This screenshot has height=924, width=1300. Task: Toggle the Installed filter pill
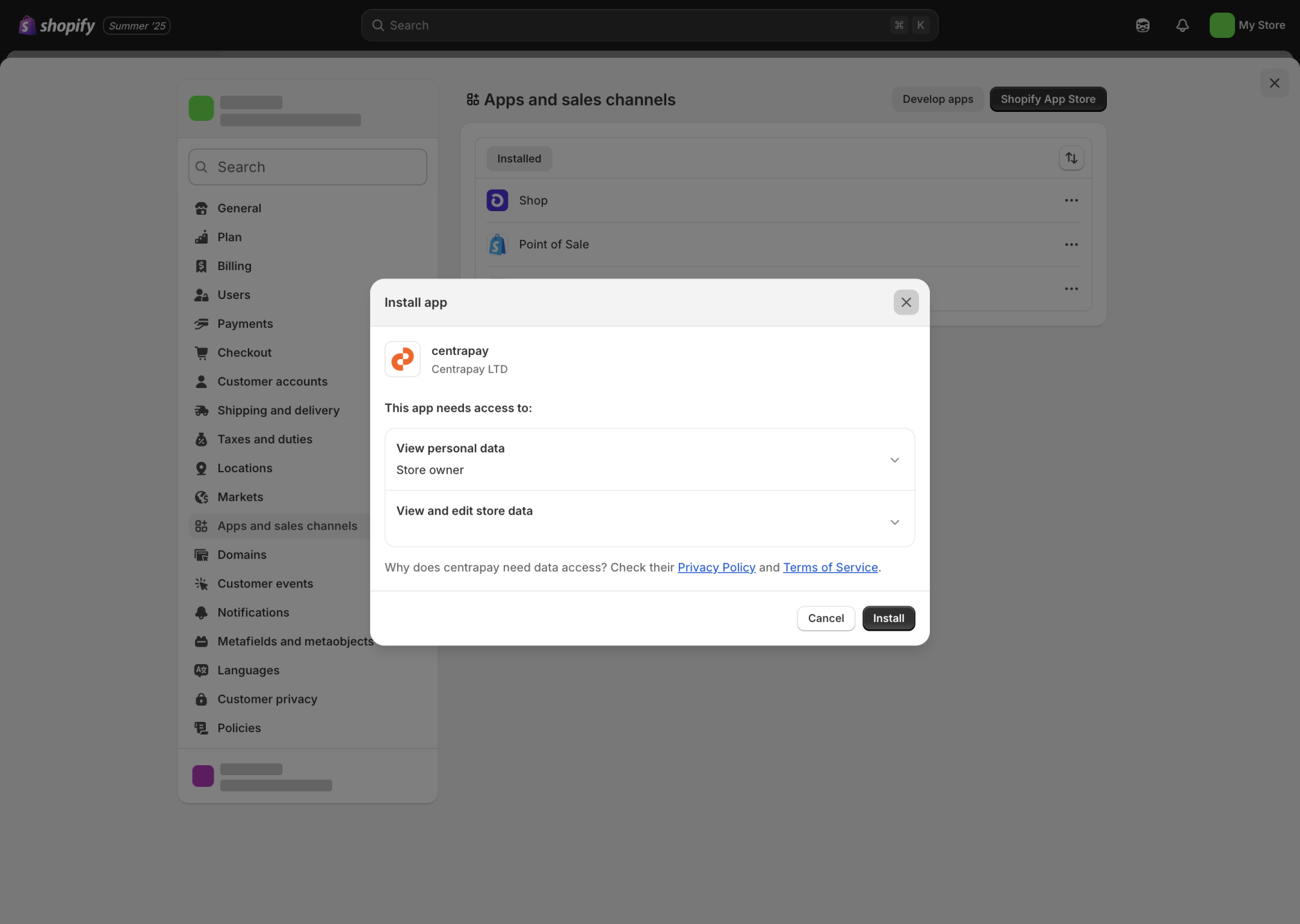[518, 158]
